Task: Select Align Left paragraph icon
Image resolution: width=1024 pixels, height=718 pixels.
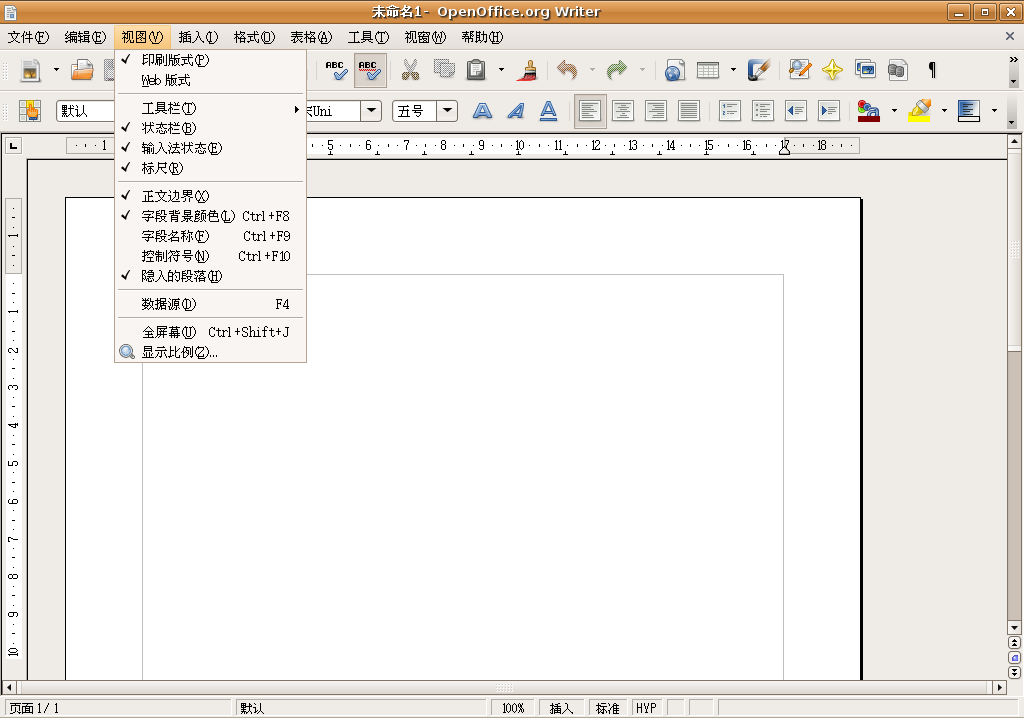Action: (590, 111)
